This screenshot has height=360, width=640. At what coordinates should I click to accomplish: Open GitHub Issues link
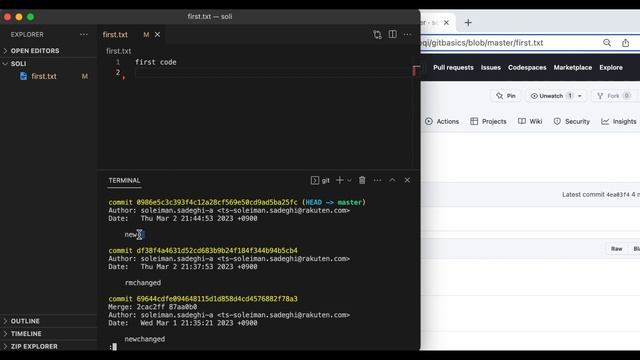[x=491, y=68]
